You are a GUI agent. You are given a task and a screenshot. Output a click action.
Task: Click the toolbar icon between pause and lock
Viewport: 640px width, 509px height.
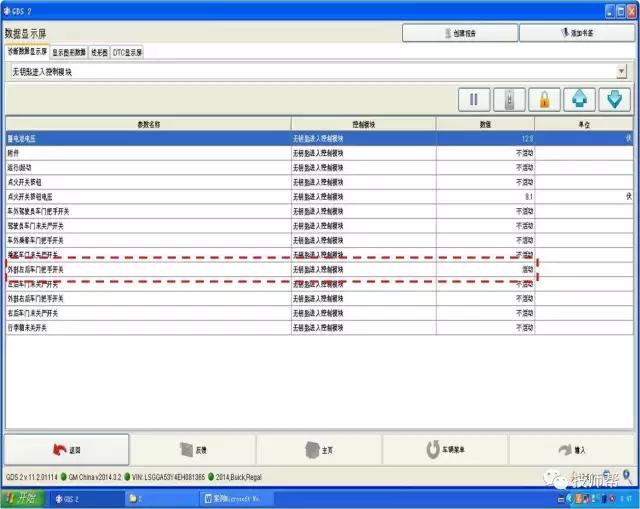click(509, 99)
